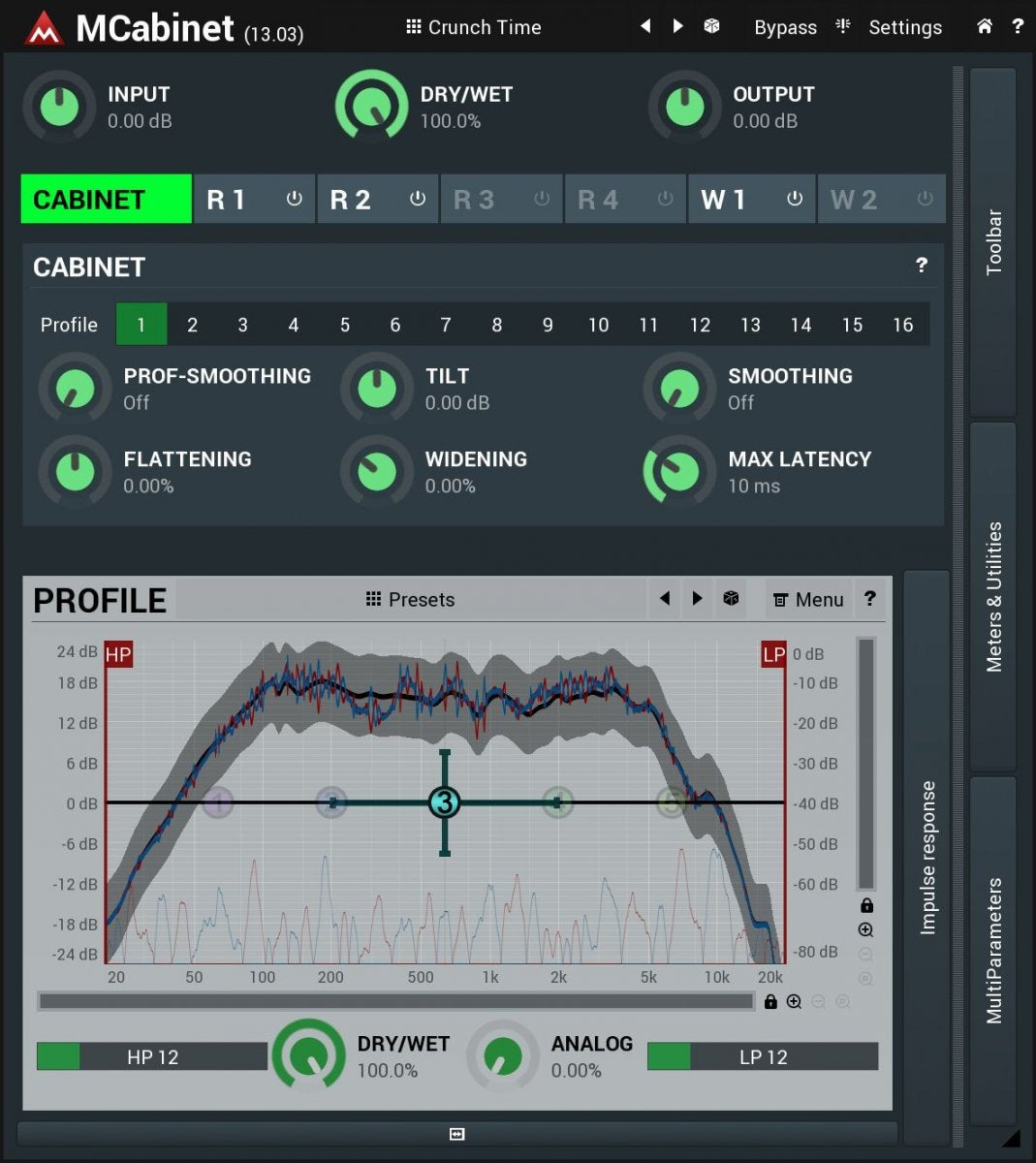The image size is (1036, 1163).
Task: Select Profile slot 5
Action: point(344,324)
